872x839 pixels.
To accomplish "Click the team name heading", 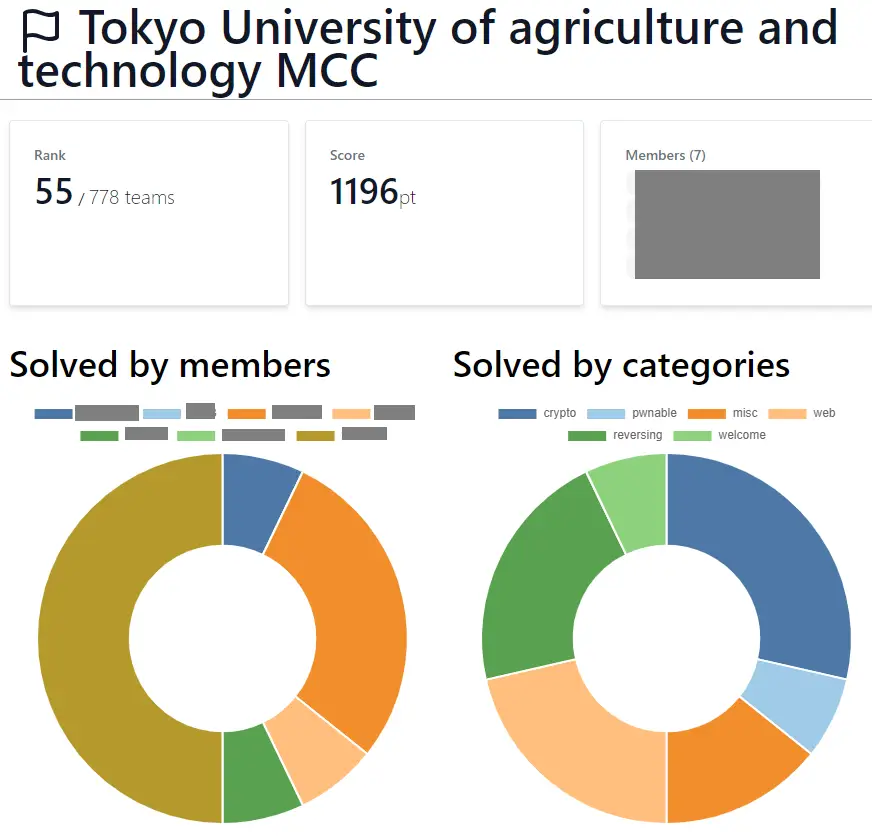I will [x=428, y=49].
